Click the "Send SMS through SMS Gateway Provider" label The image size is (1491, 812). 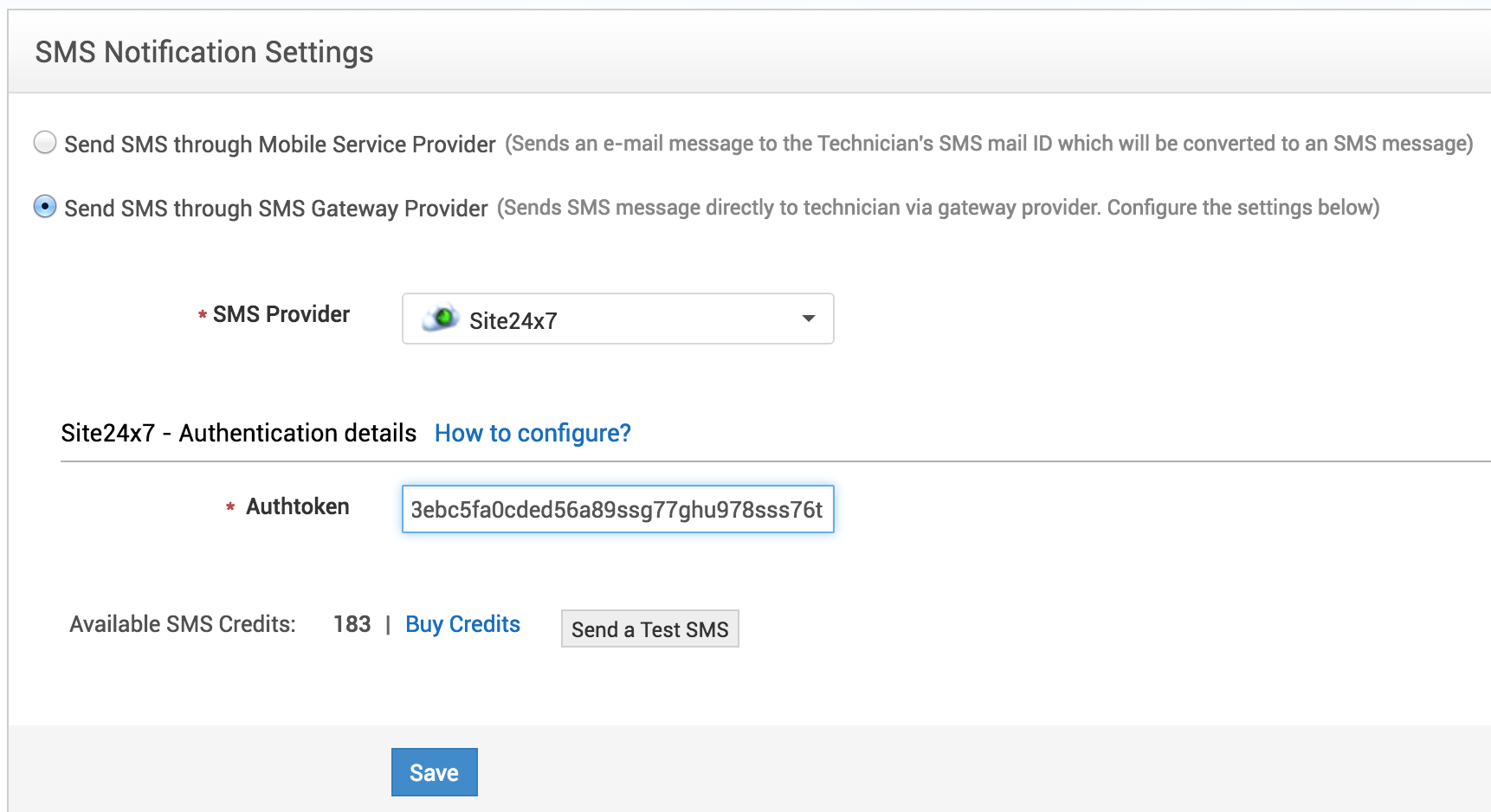276,209
